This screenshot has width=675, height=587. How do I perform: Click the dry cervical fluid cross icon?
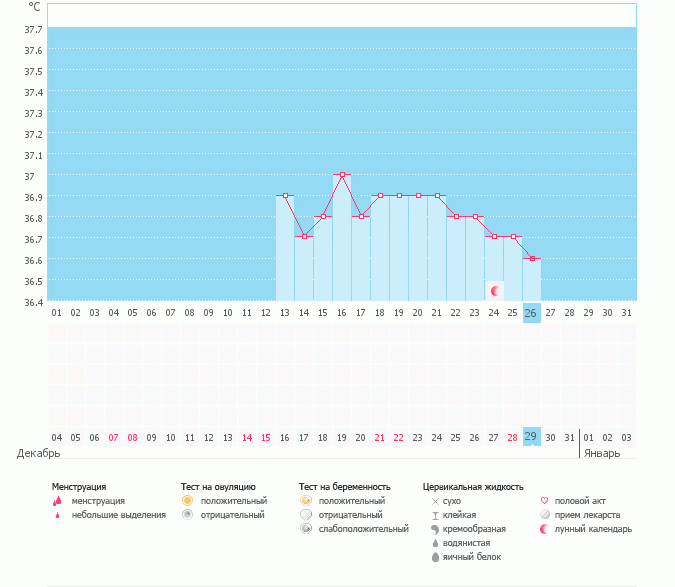[x=434, y=500]
